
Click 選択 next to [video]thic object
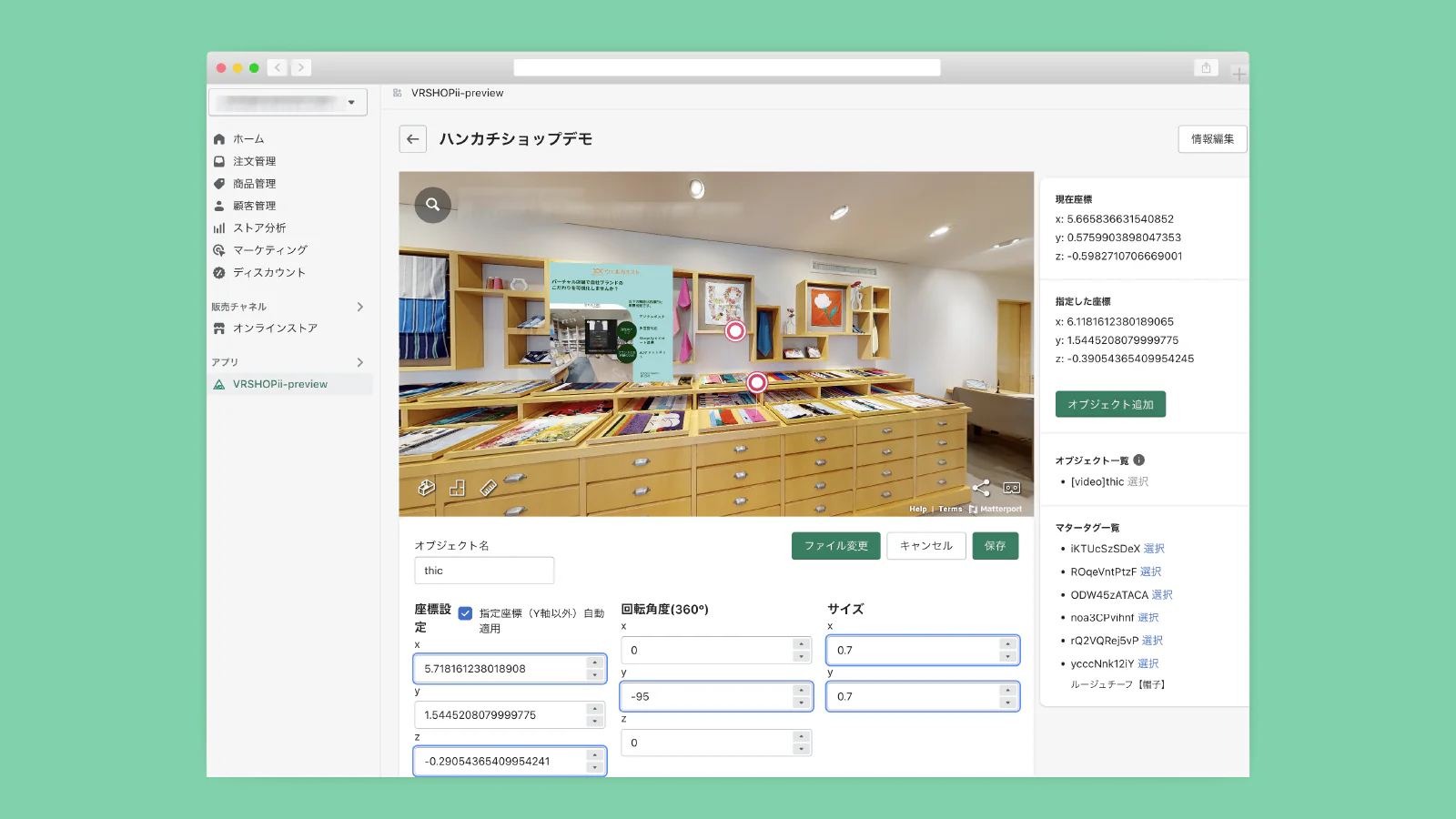tap(1137, 482)
